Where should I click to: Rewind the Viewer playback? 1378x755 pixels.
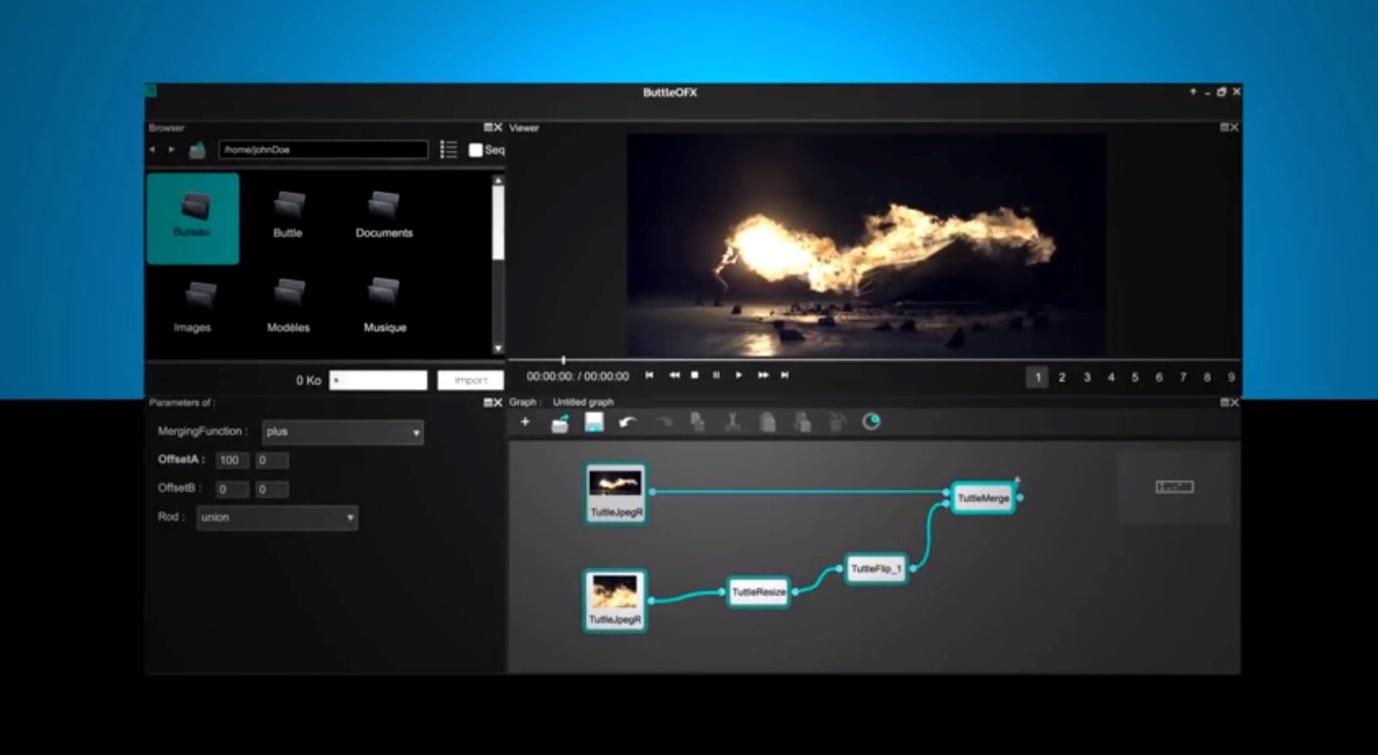(x=674, y=376)
